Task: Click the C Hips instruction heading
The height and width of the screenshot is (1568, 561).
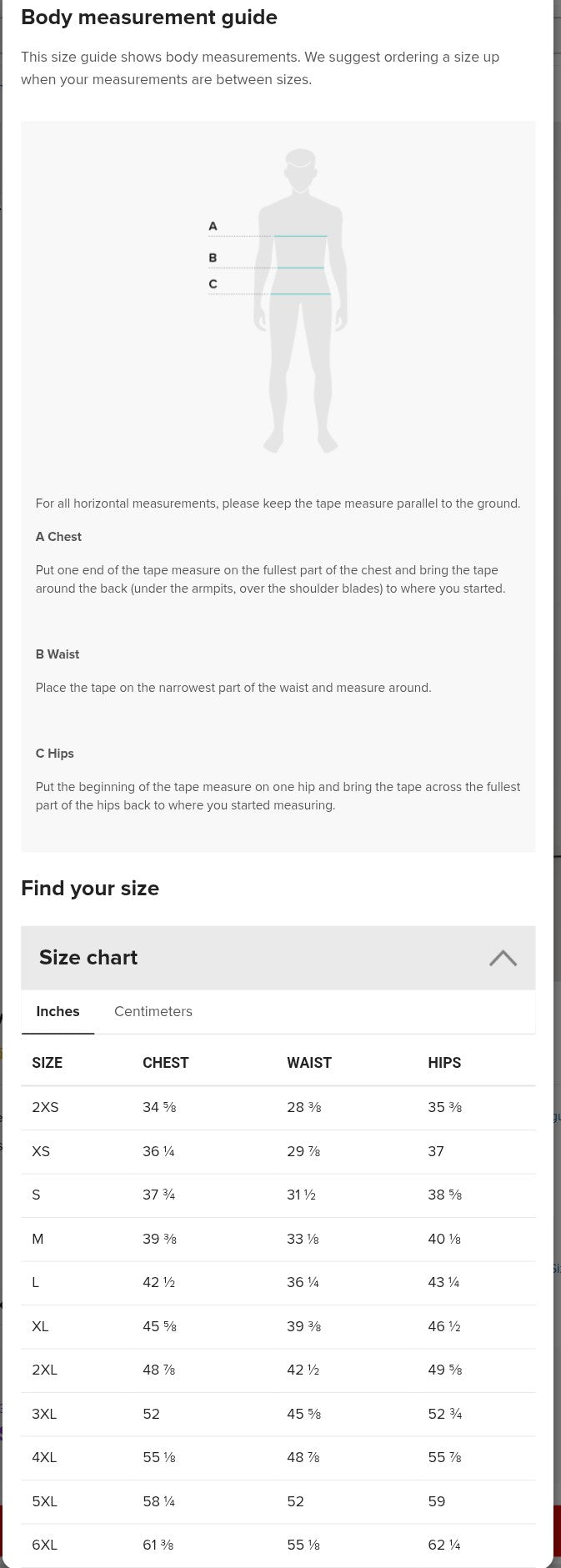Action: click(55, 754)
